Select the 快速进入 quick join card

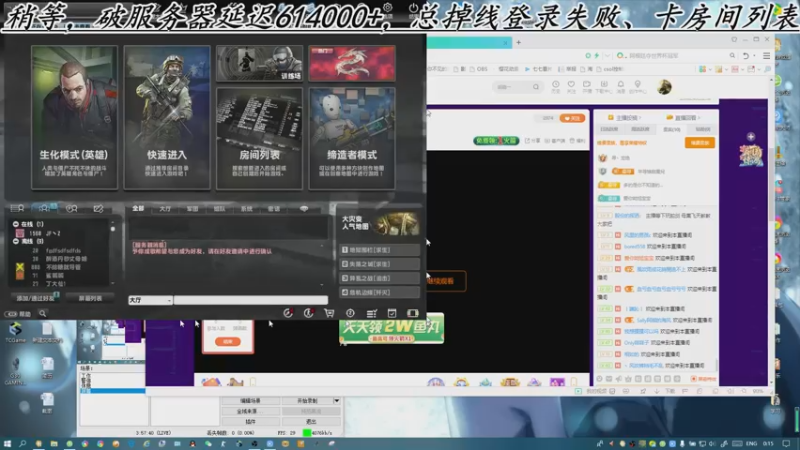pyautogui.click(x=167, y=118)
